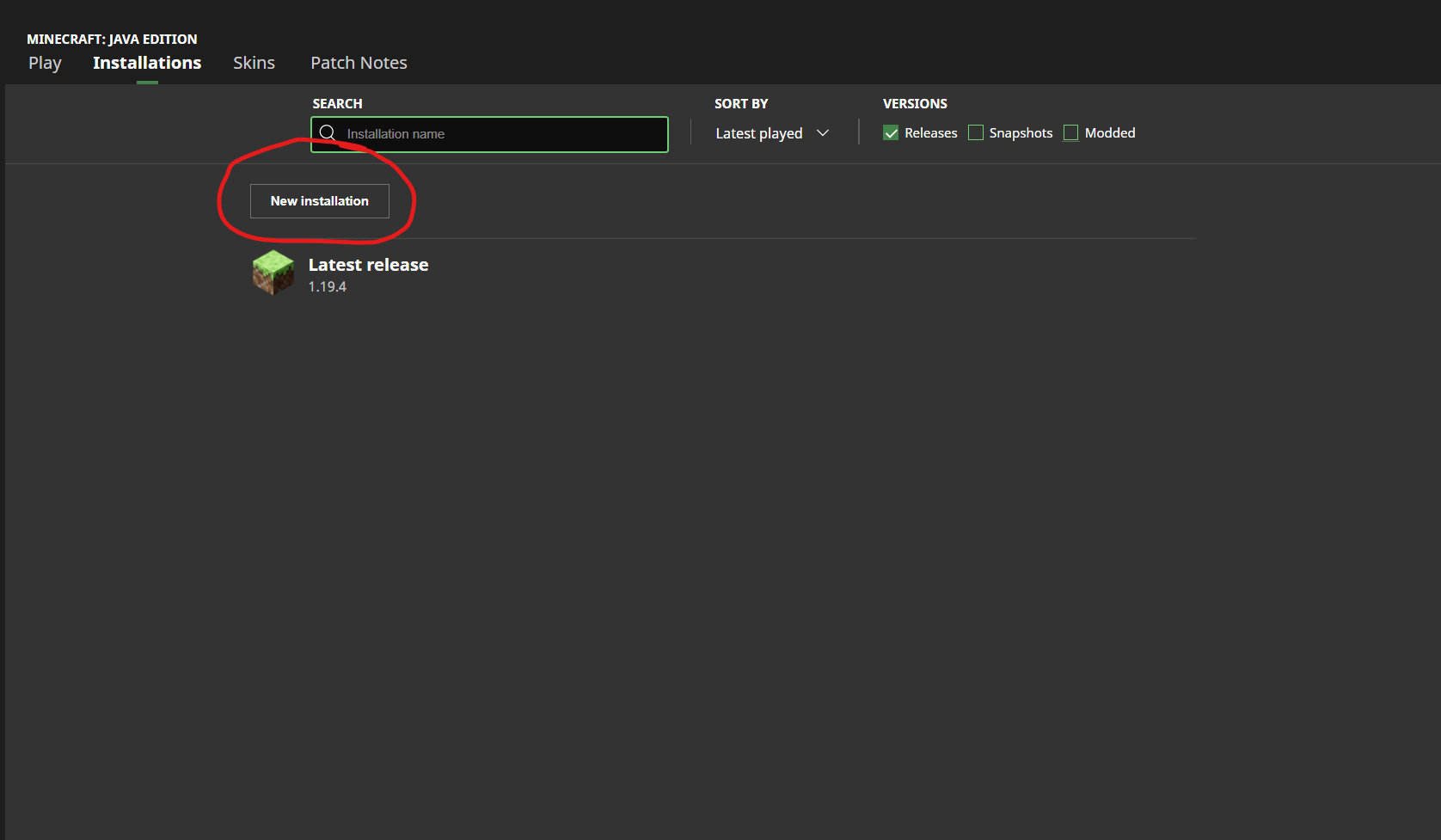Viewport: 1441px width, 840px height.
Task: Click the 1.19.4 version text
Action: coord(328,287)
